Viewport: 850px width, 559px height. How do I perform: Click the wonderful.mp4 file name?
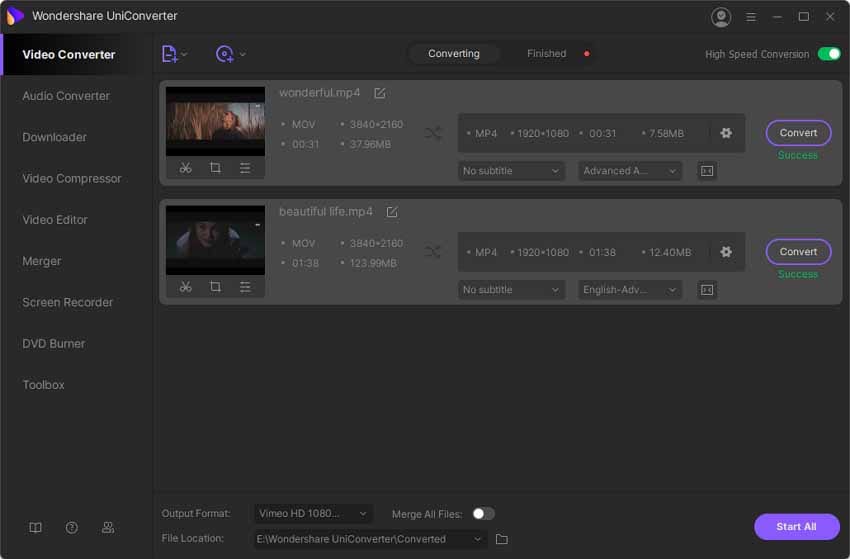319,93
